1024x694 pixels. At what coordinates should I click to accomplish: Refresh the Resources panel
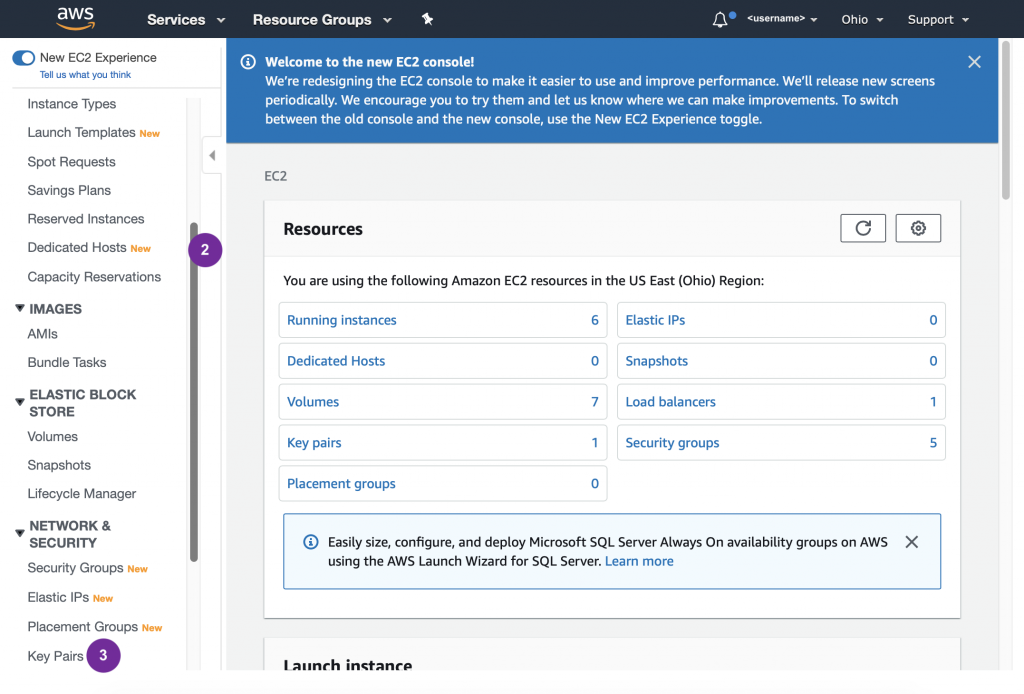(863, 228)
